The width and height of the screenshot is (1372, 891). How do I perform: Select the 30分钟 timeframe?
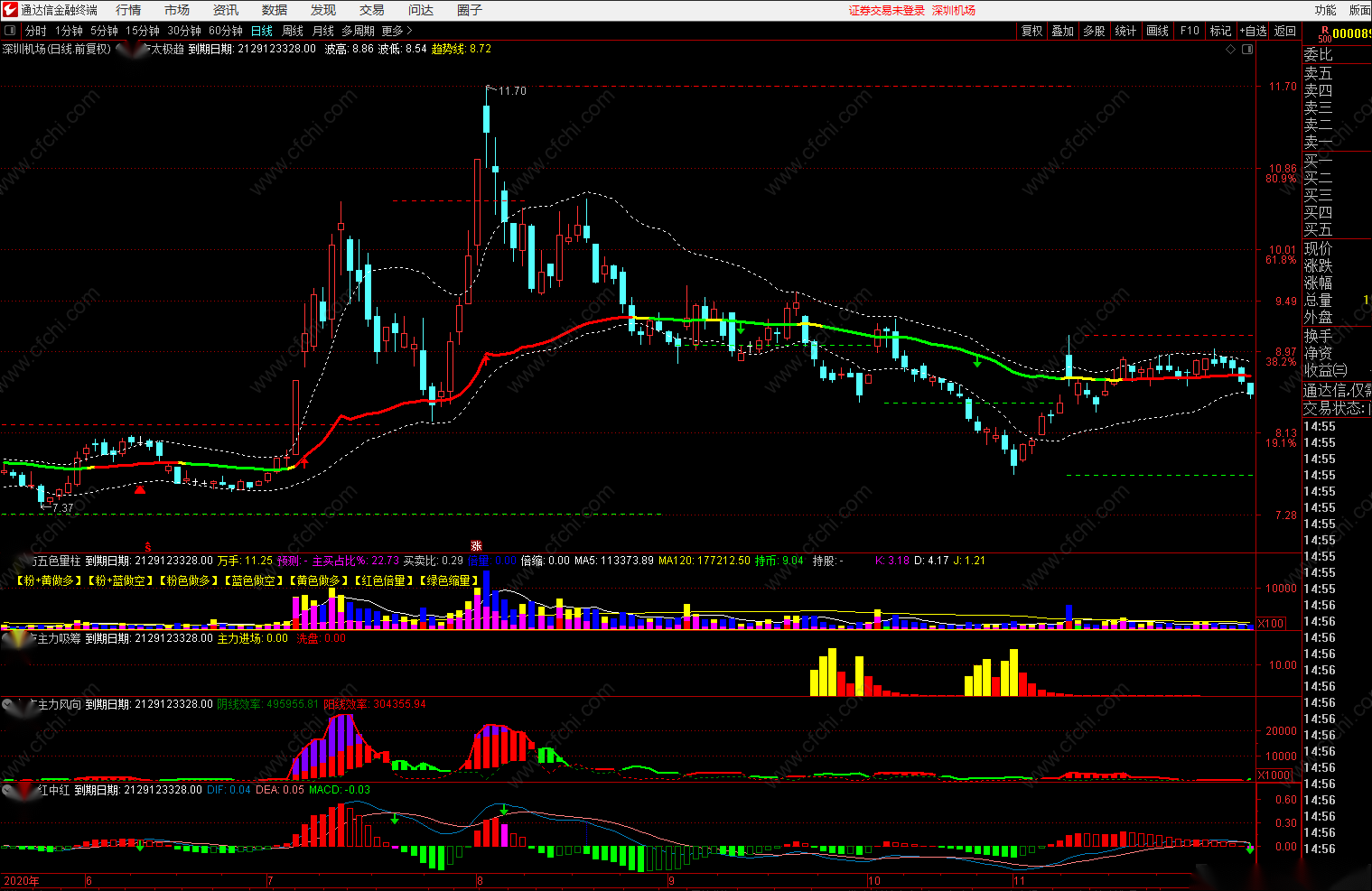click(184, 31)
